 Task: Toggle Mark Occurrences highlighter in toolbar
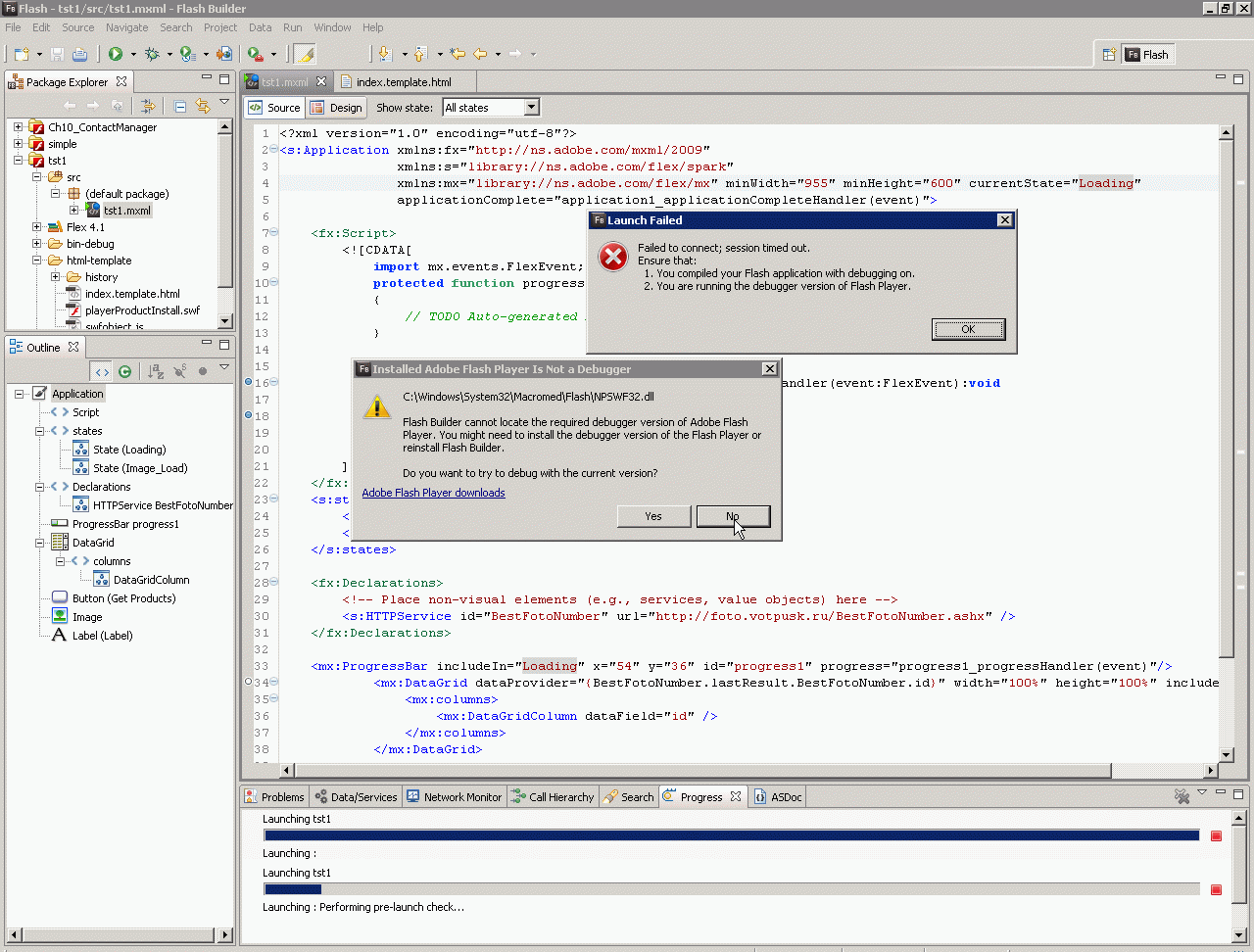tap(305, 54)
